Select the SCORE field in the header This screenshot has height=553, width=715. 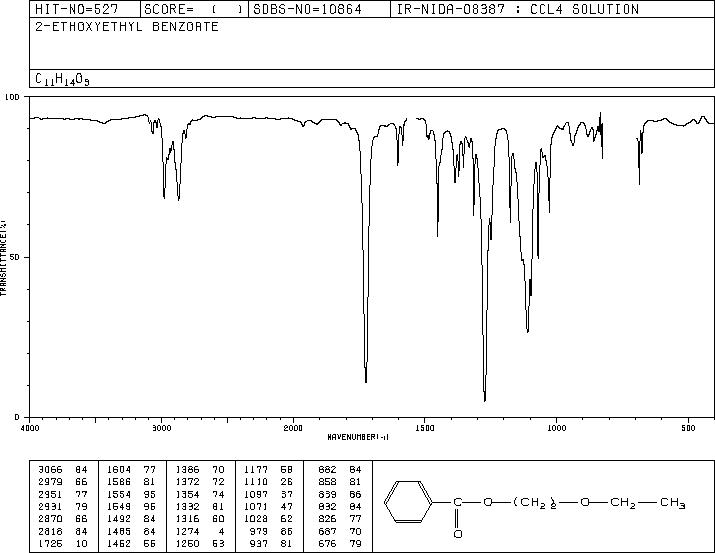pos(193,9)
